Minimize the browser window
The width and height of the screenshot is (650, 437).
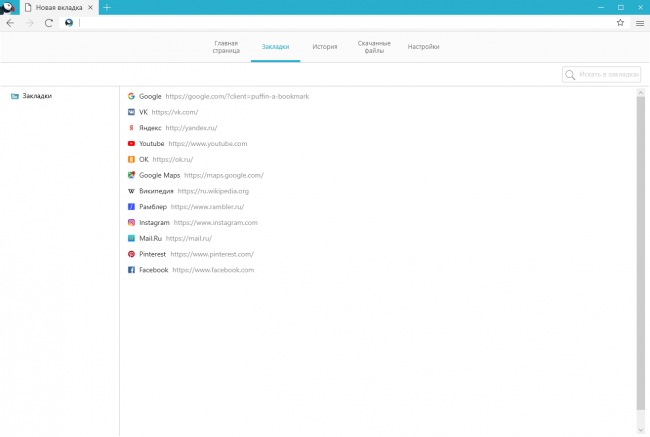click(601, 7)
